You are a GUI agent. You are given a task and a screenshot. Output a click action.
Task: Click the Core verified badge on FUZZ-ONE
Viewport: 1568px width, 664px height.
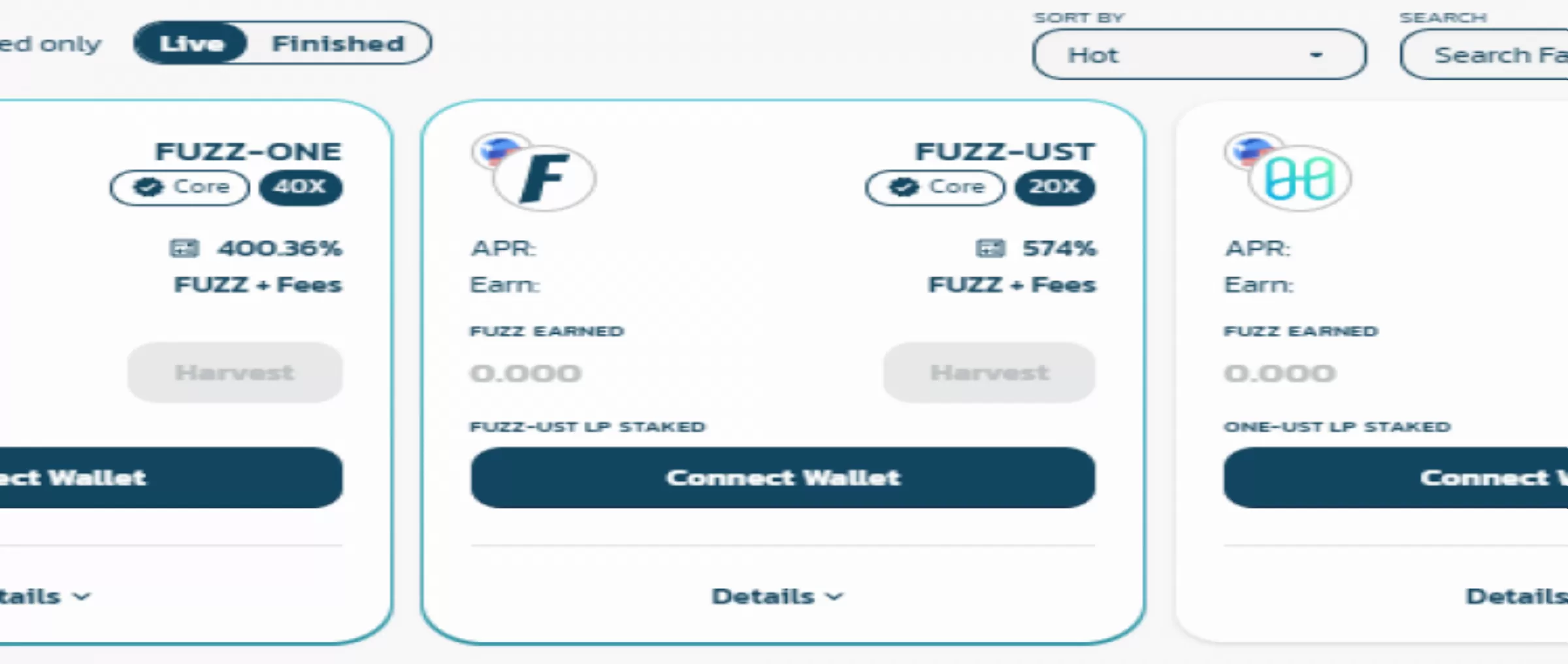click(x=180, y=188)
